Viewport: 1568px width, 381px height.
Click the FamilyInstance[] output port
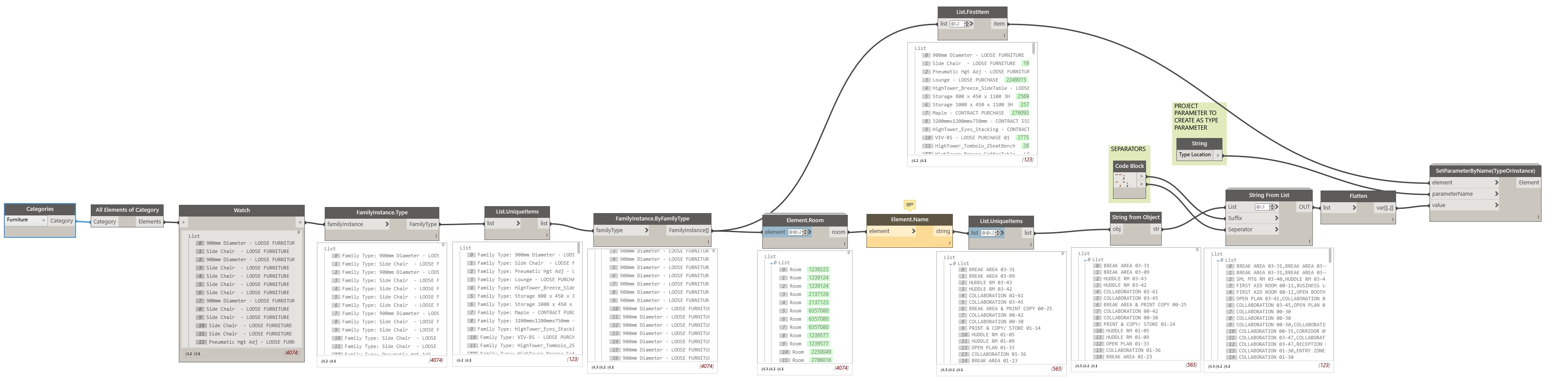688,230
